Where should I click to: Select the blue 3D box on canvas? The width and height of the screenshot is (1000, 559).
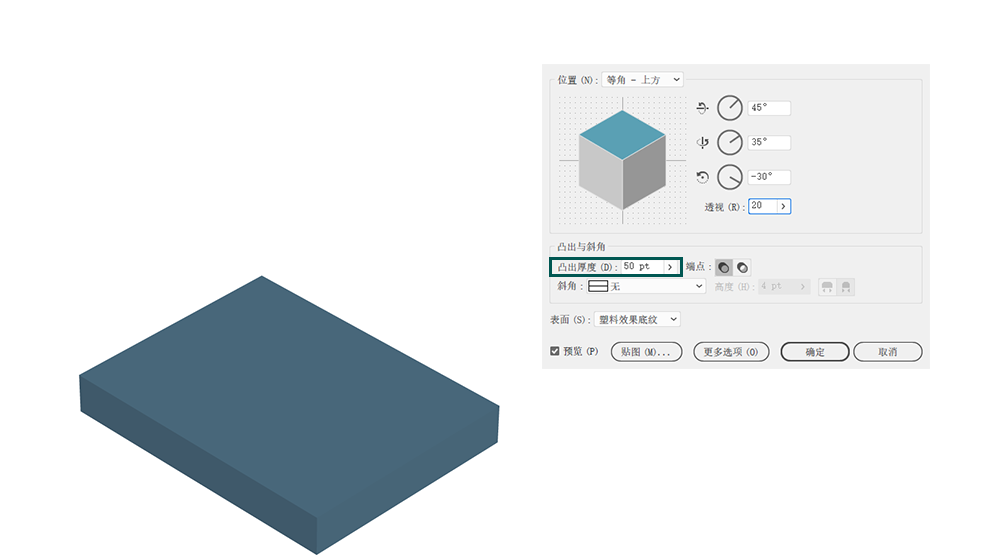(x=289, y=414)
